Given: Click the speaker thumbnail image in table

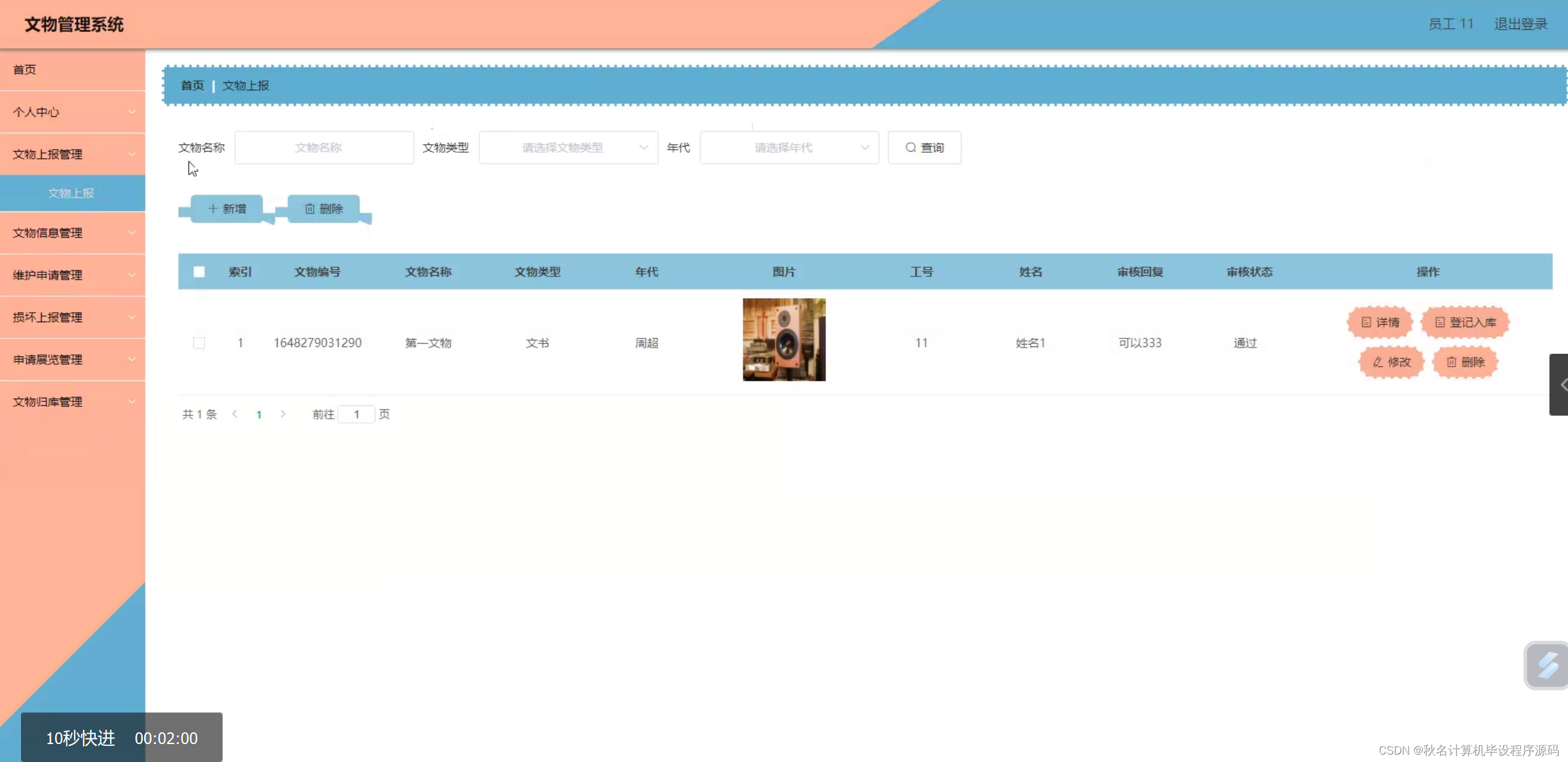Looking at the screenshot, I should (x=783, y=340).
